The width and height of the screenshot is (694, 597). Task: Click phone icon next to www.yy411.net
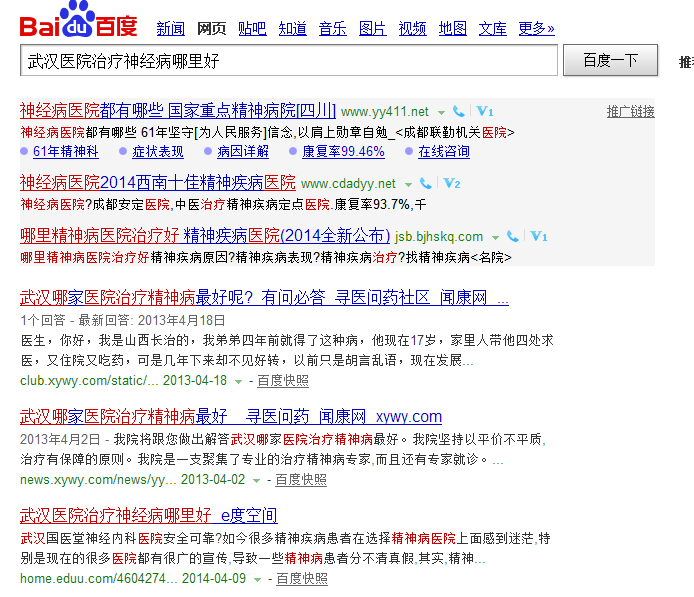[459, 112]
